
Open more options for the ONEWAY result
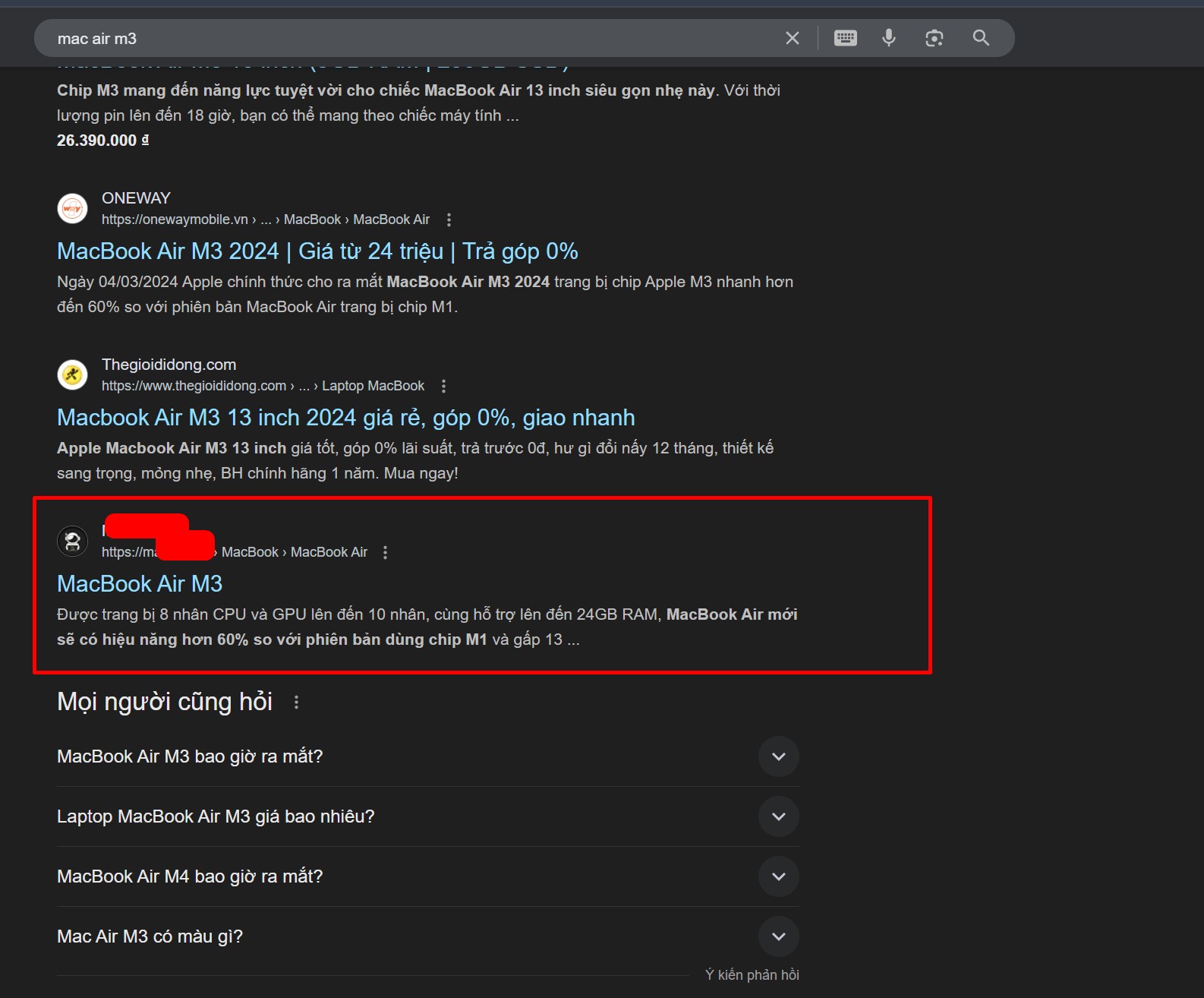[x=449, y=219]
